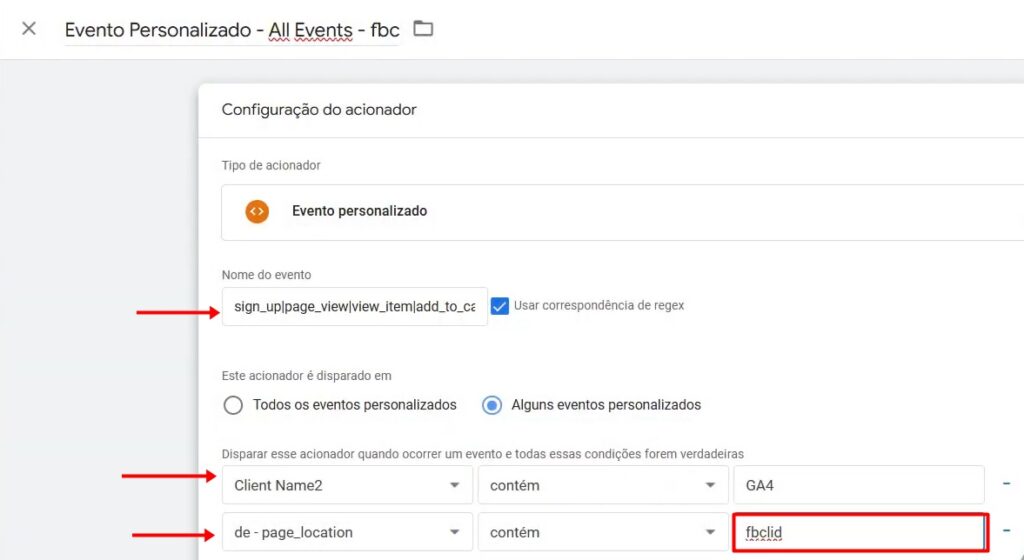The height and width of the screenshot is (560, 1024).
Task: Select Alguns eventos personalizados radio button
Action: [492, 405]
